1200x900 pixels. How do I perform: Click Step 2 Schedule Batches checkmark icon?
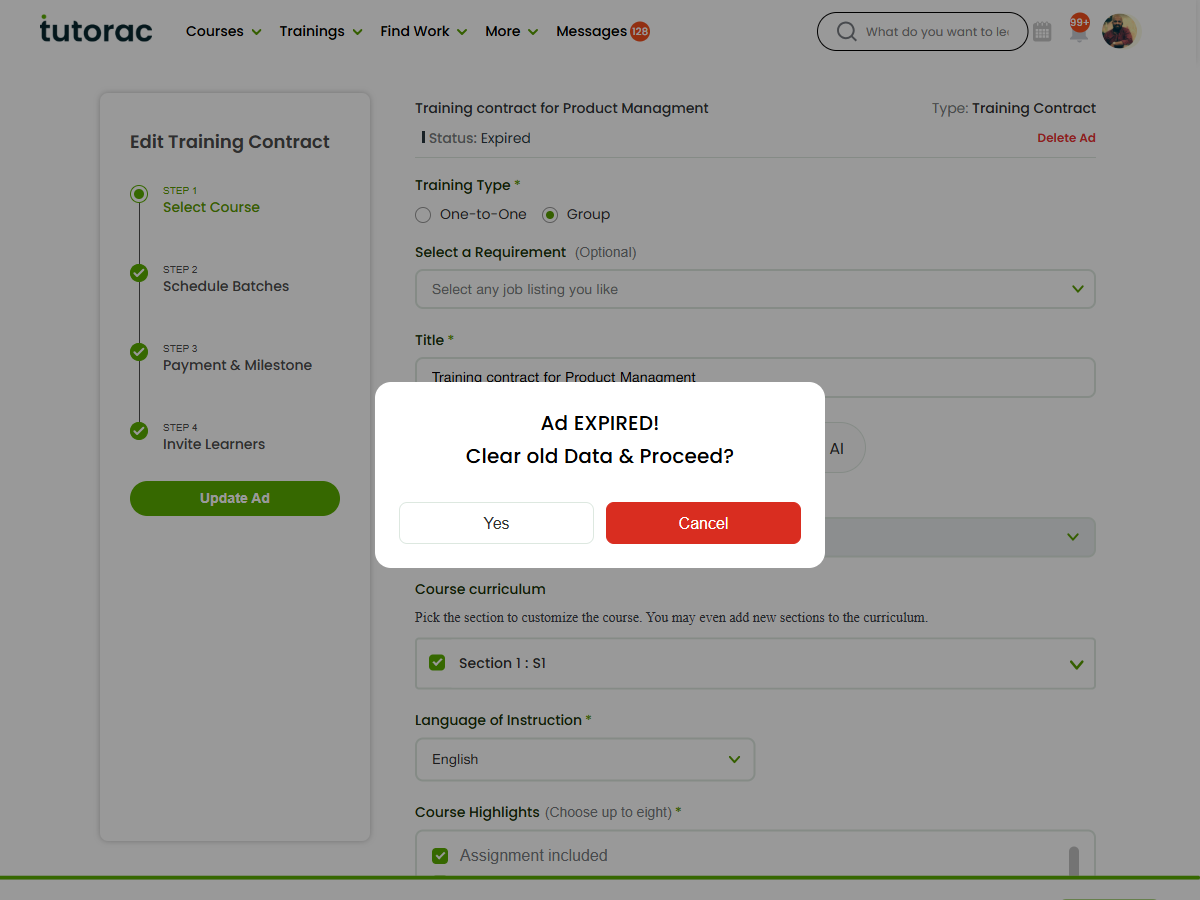[x=139, y=273]
